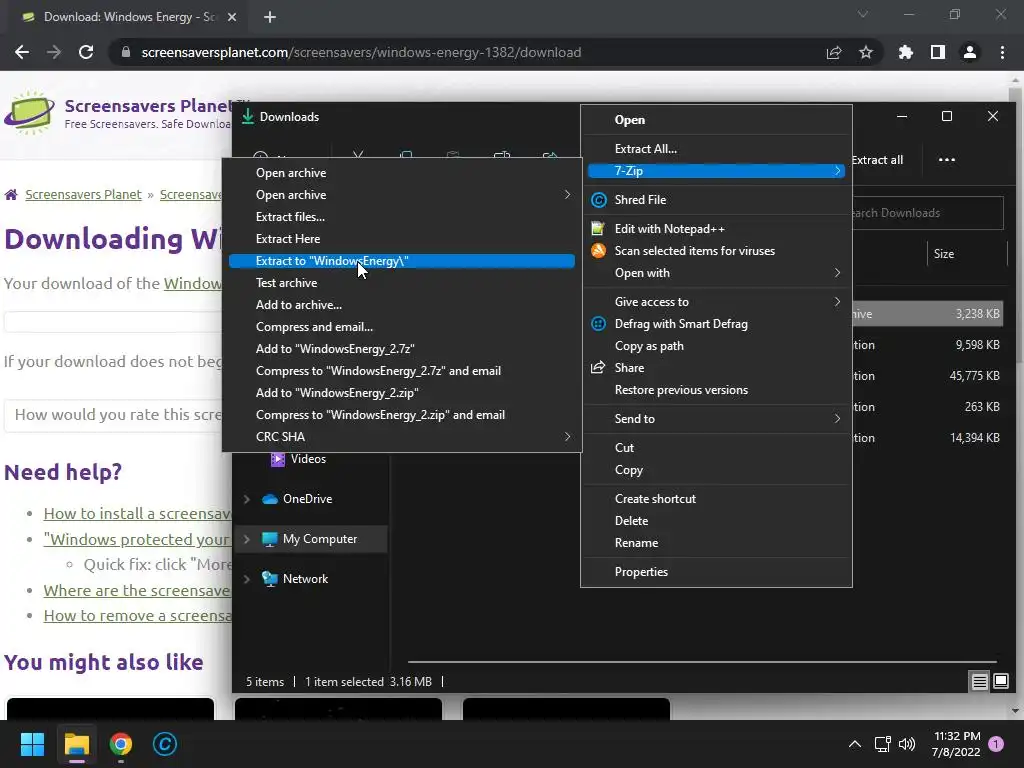Open How to install a screensaver link

point(137,514)
